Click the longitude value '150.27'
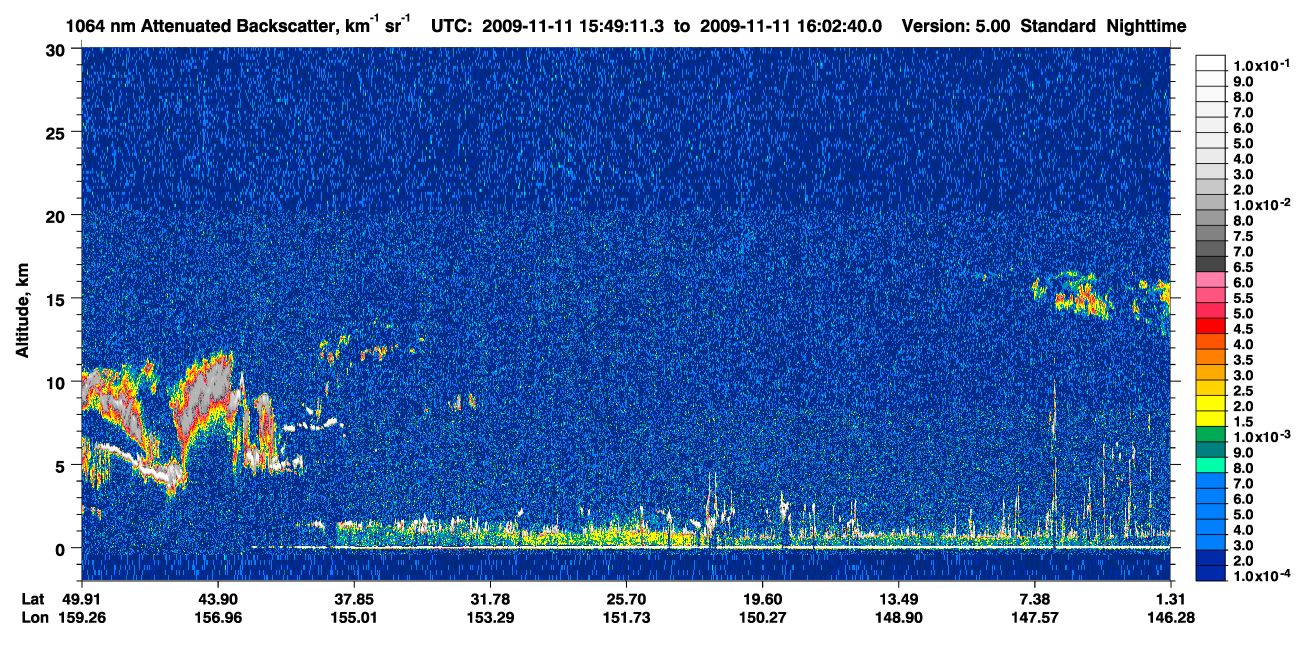This screenshot has width=1300, height=667. tap(762, 617)
